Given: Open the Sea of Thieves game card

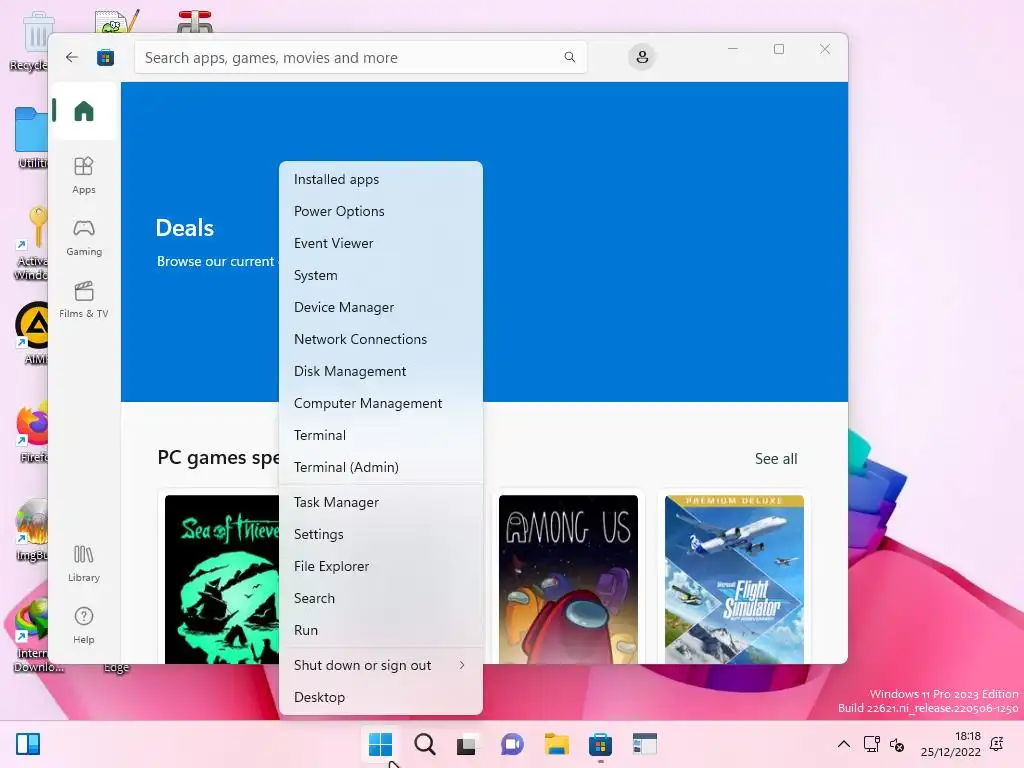Looking at the screenshot, I should pyautogui.click(x=221, y=579).
